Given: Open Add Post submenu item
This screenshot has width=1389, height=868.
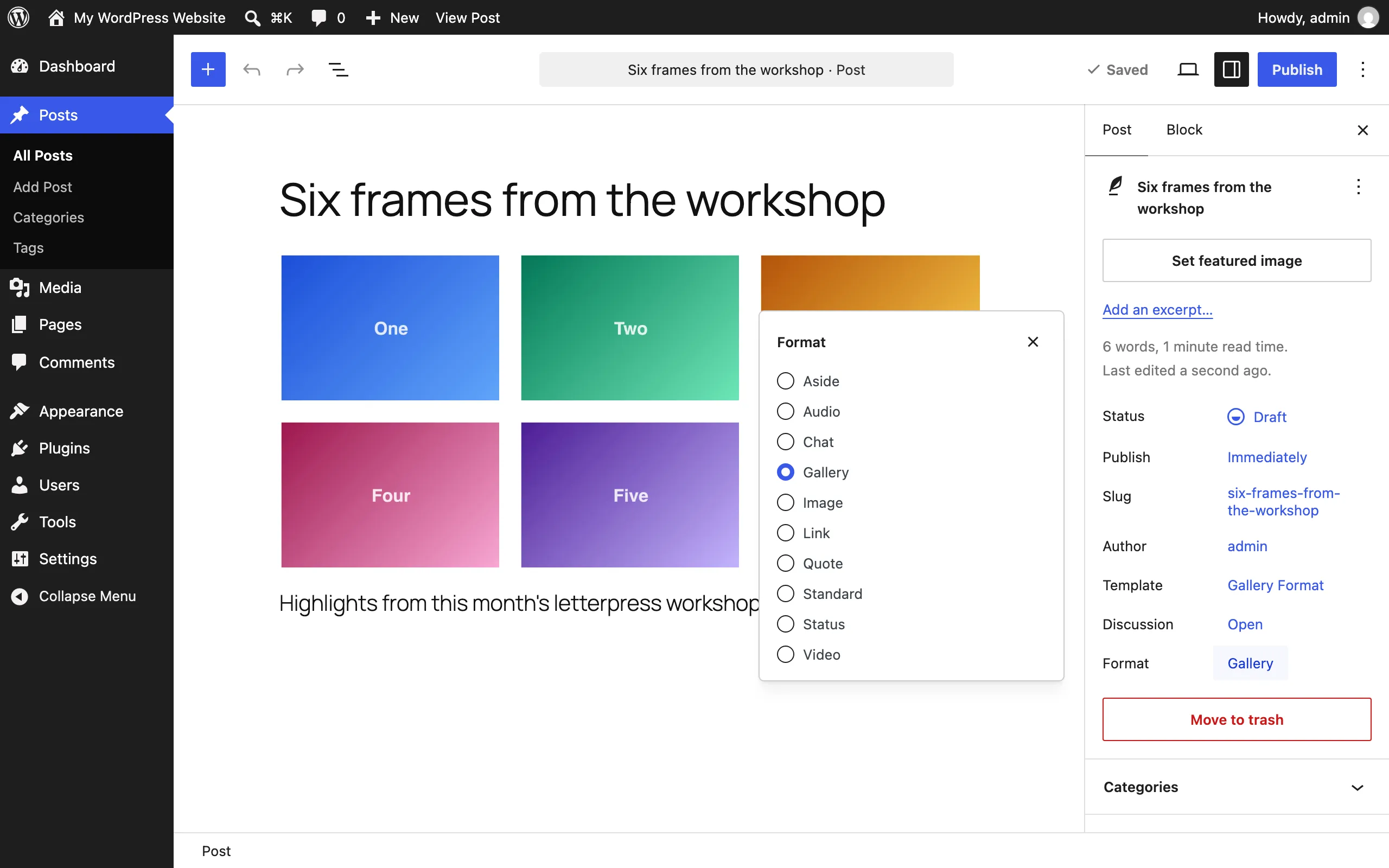Looking at the screenshot, I should tap(43, 187).
